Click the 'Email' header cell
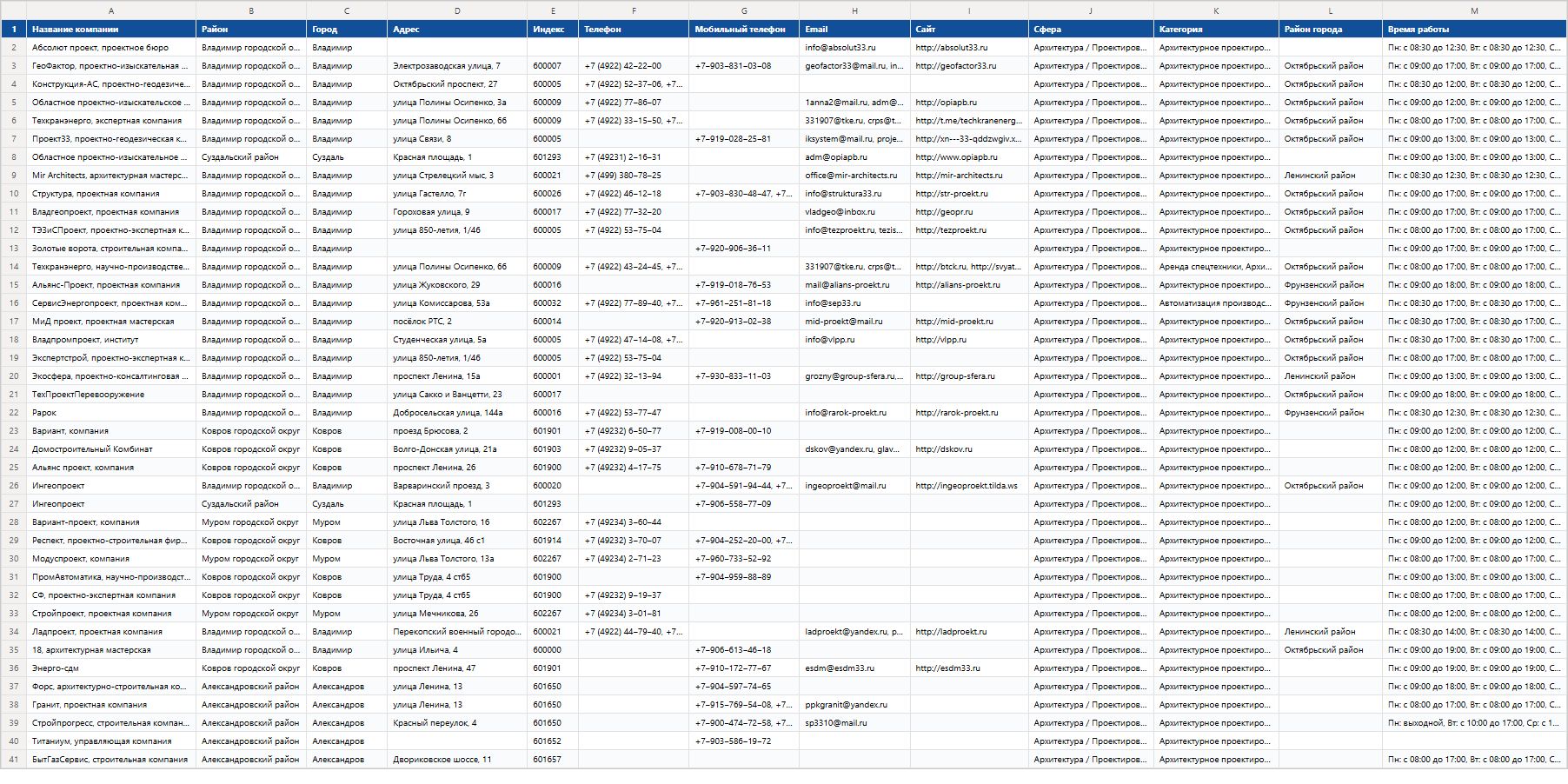 pos(854,30)
